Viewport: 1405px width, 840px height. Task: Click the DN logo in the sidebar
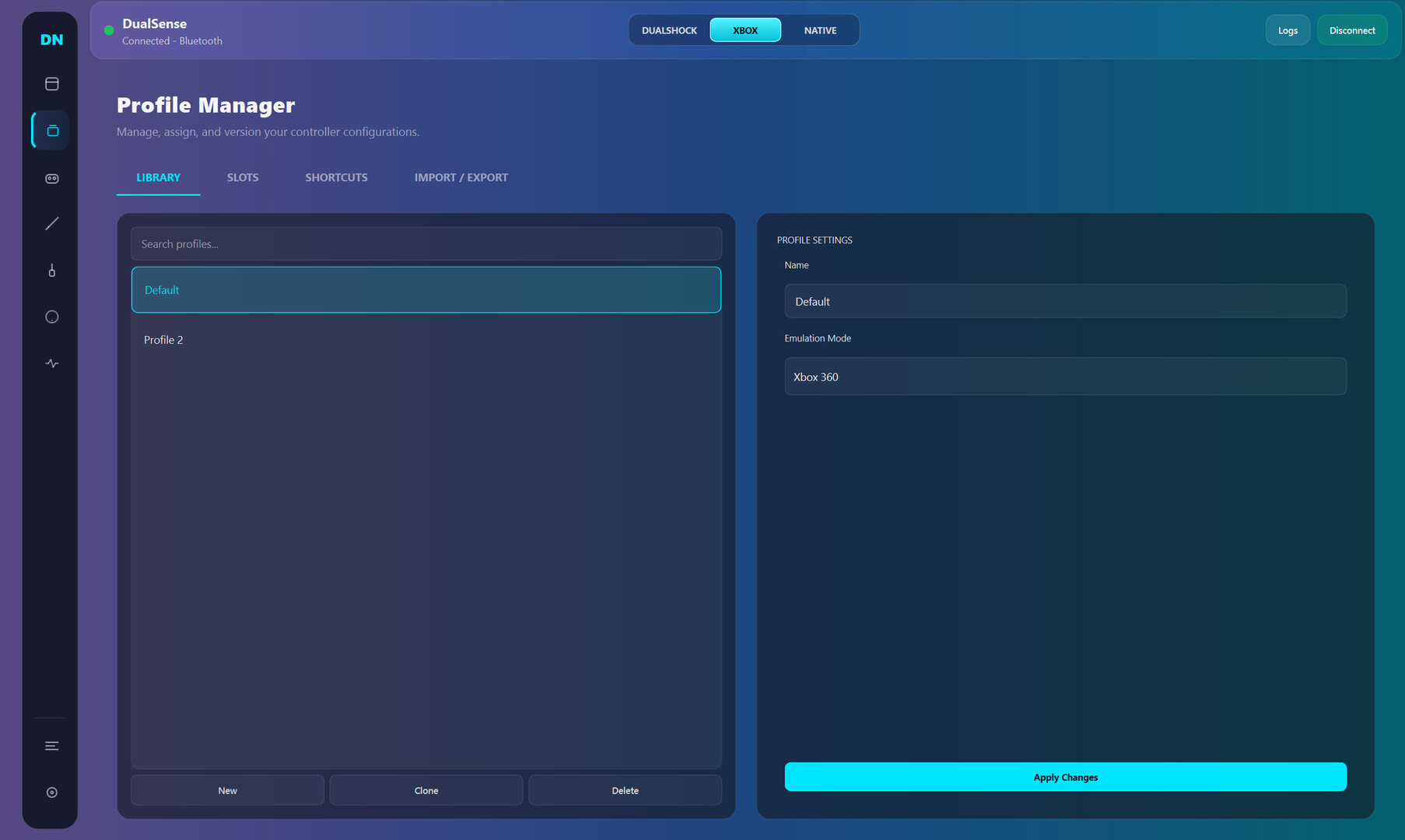point(51,40)
